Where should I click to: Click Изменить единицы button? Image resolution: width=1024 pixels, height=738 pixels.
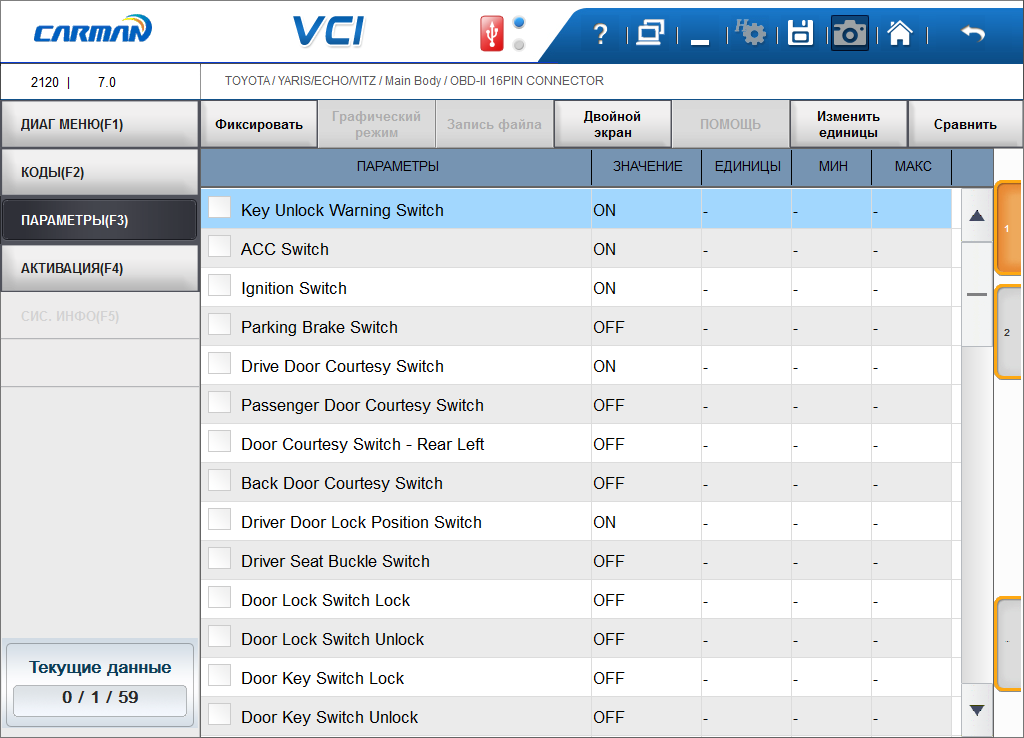coord(848,124)
